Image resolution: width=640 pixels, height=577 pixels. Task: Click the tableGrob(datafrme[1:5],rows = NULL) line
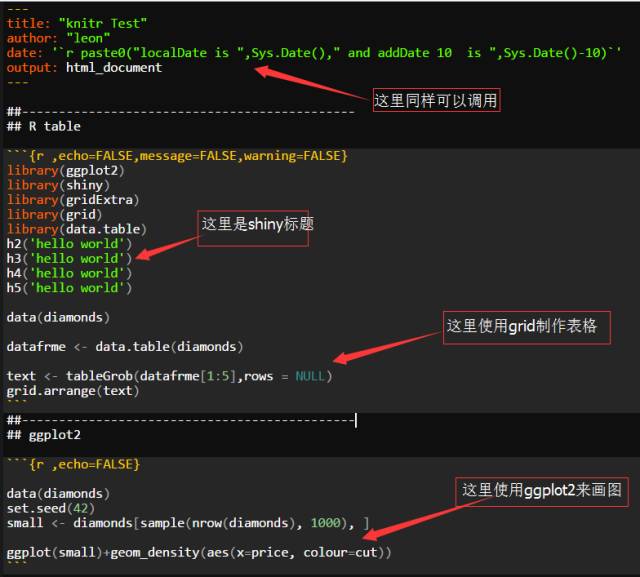[x=169, y=376]
